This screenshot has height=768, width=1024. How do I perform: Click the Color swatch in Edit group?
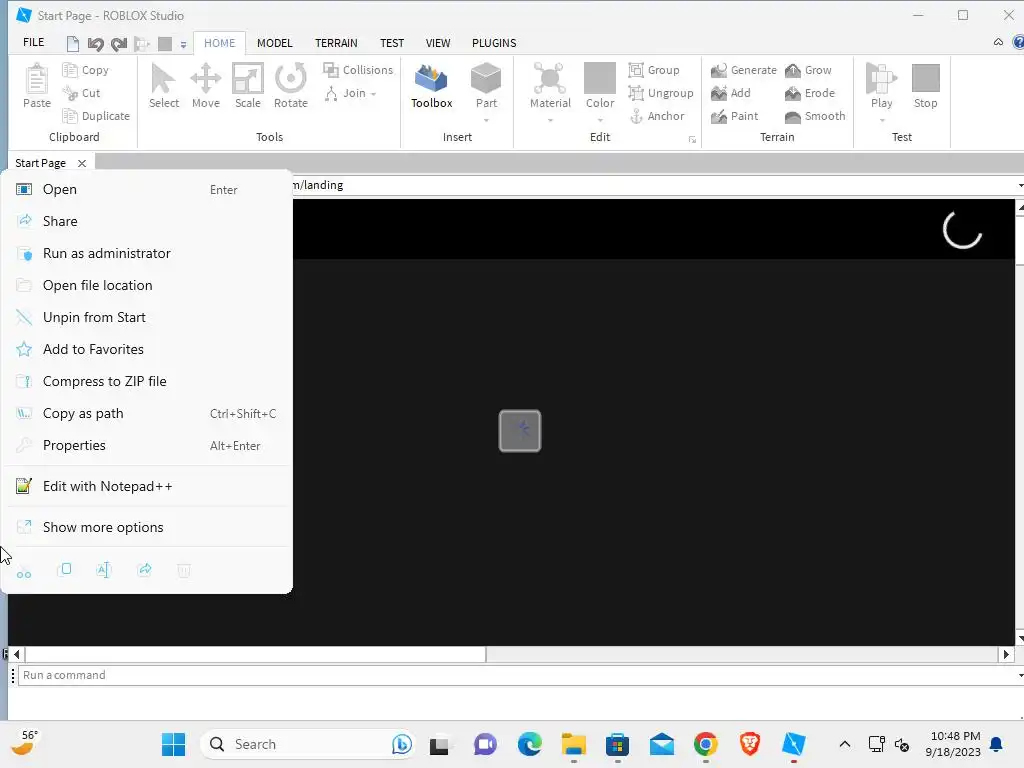600,78
